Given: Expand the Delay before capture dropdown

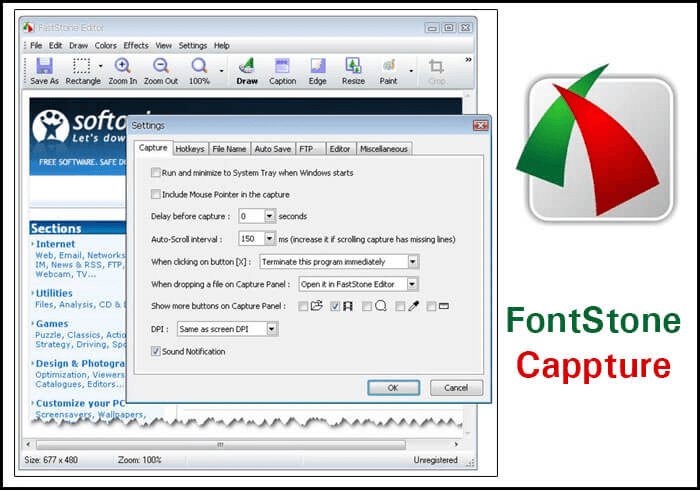Looking at the screenshot, I should pos(269,216).
